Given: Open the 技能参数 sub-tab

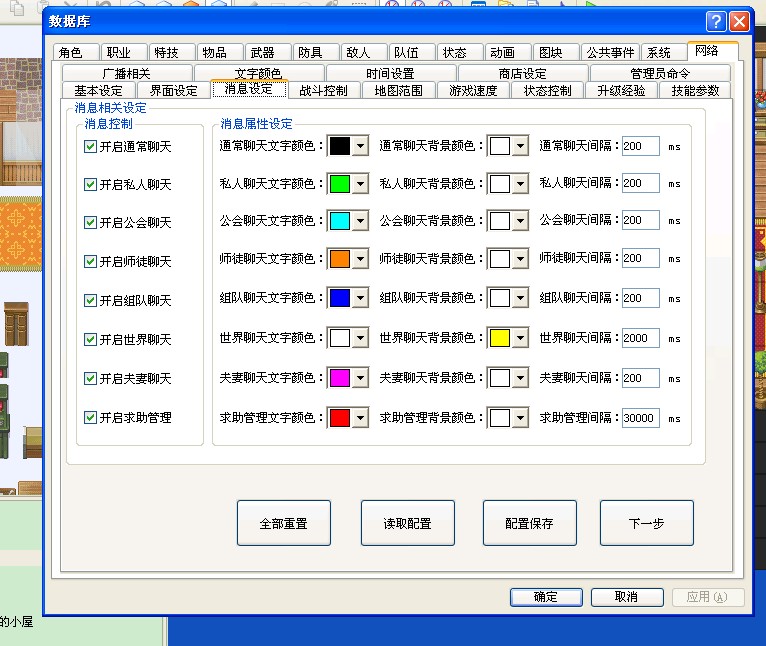Looking at the screenshot, I should click(696, 90).
